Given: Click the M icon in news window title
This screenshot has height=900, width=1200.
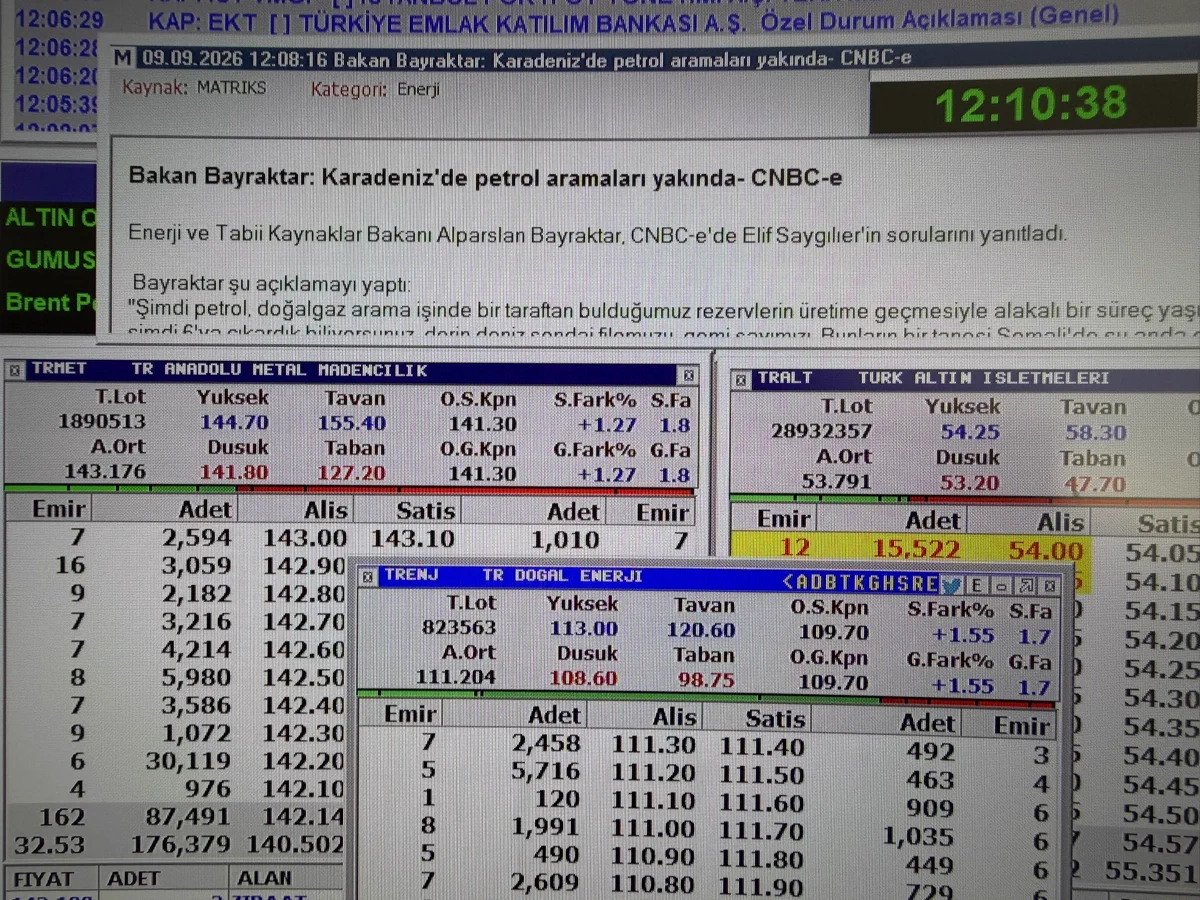Looking at the screenshot, I should tap(122, 57).
